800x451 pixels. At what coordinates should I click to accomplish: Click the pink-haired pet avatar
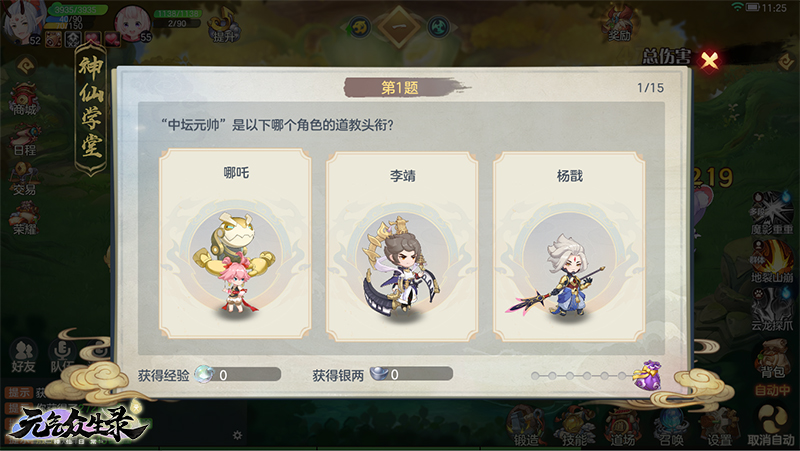tap(133, 23)
